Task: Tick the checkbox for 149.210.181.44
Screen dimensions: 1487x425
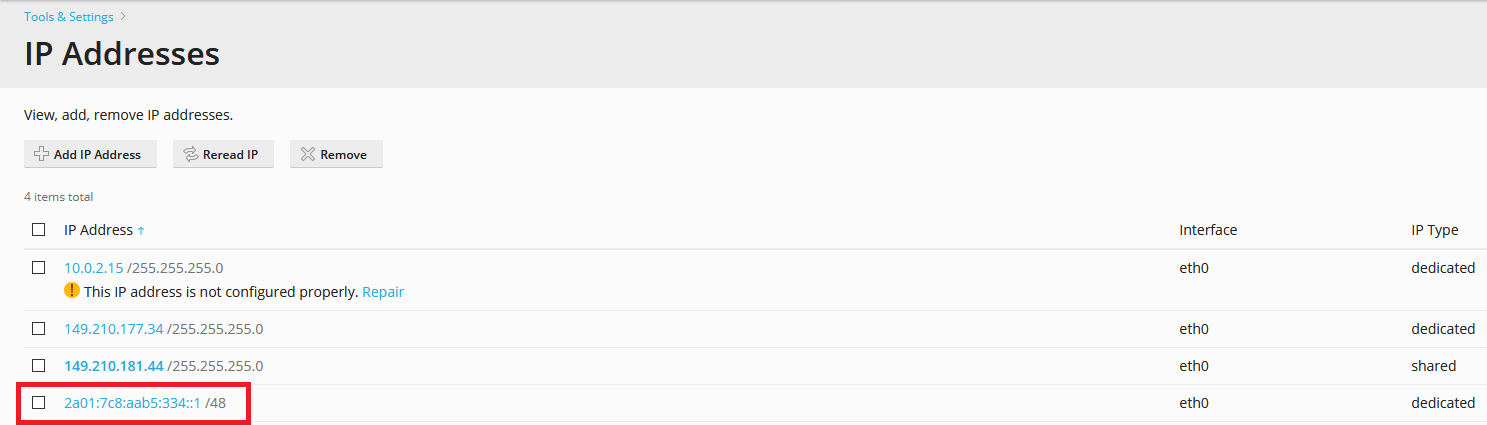Action: click(x=38, y=365)
